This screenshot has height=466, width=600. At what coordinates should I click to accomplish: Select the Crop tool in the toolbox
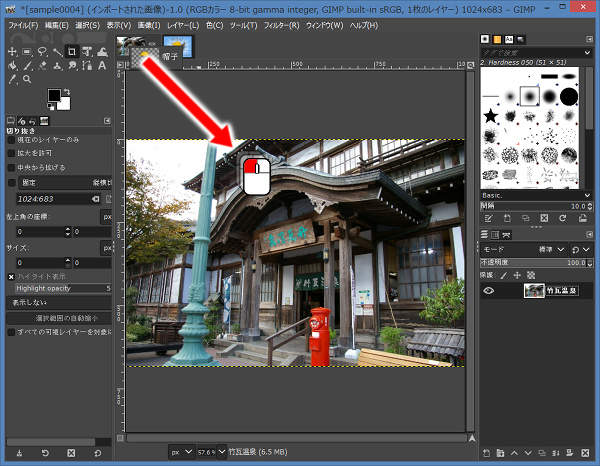tap(73, 51)
